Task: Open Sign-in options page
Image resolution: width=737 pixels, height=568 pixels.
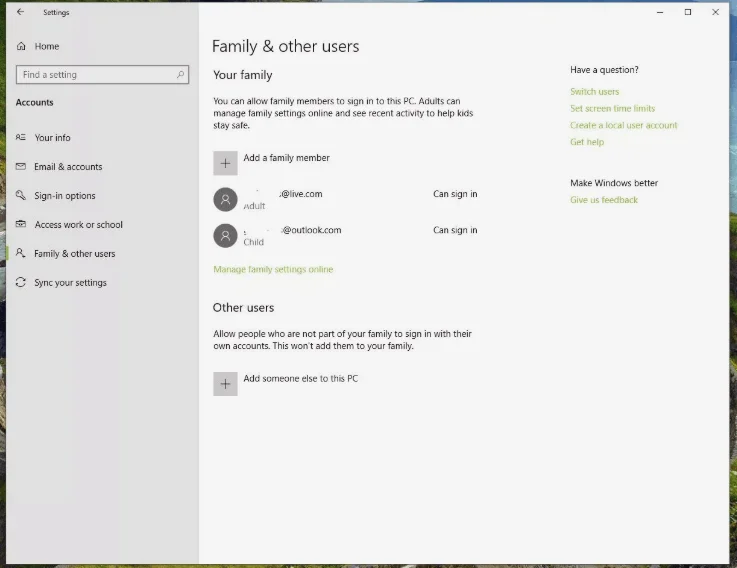Action: (x=65, y=196)
